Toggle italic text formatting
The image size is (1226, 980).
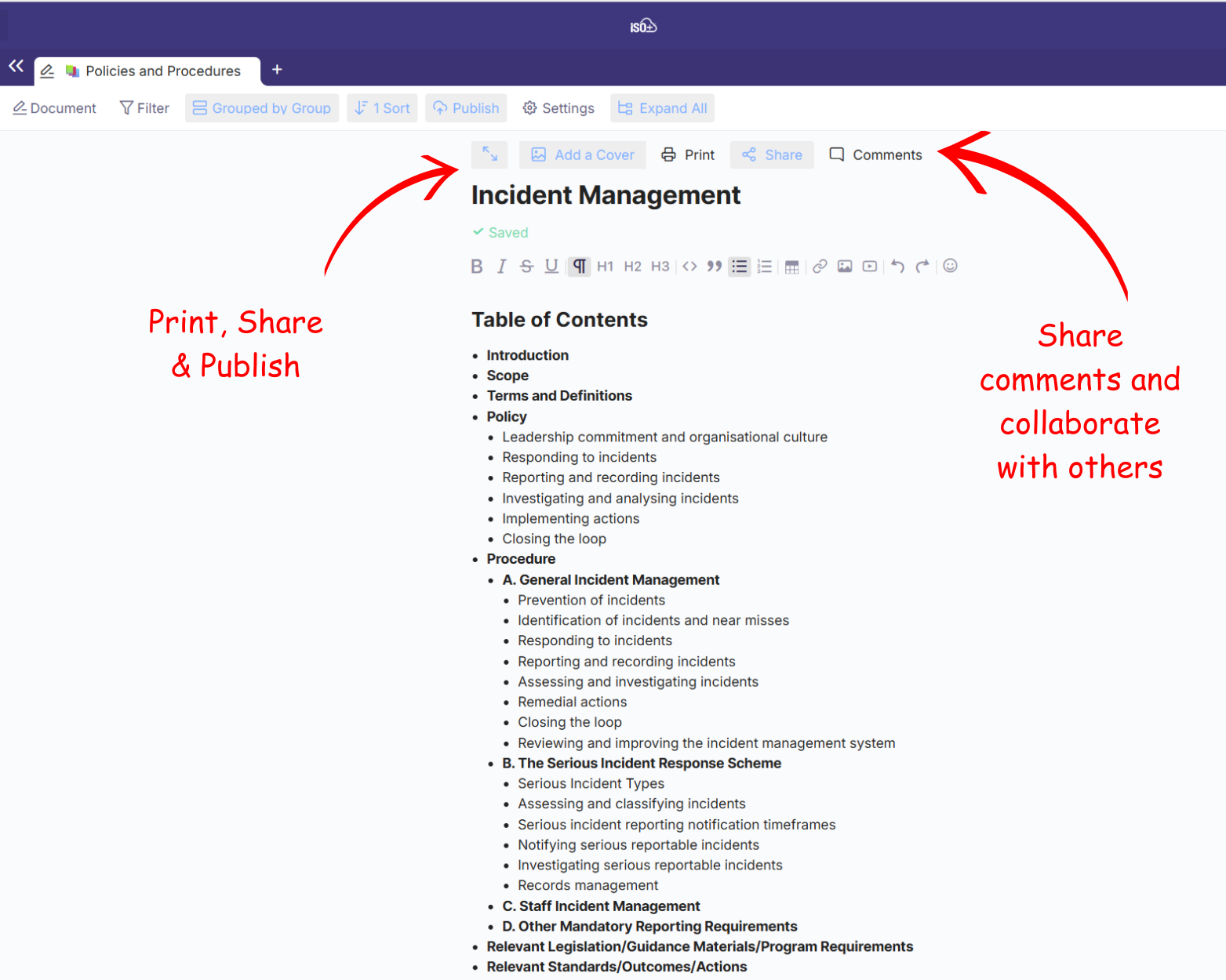[x=501, y=267]
